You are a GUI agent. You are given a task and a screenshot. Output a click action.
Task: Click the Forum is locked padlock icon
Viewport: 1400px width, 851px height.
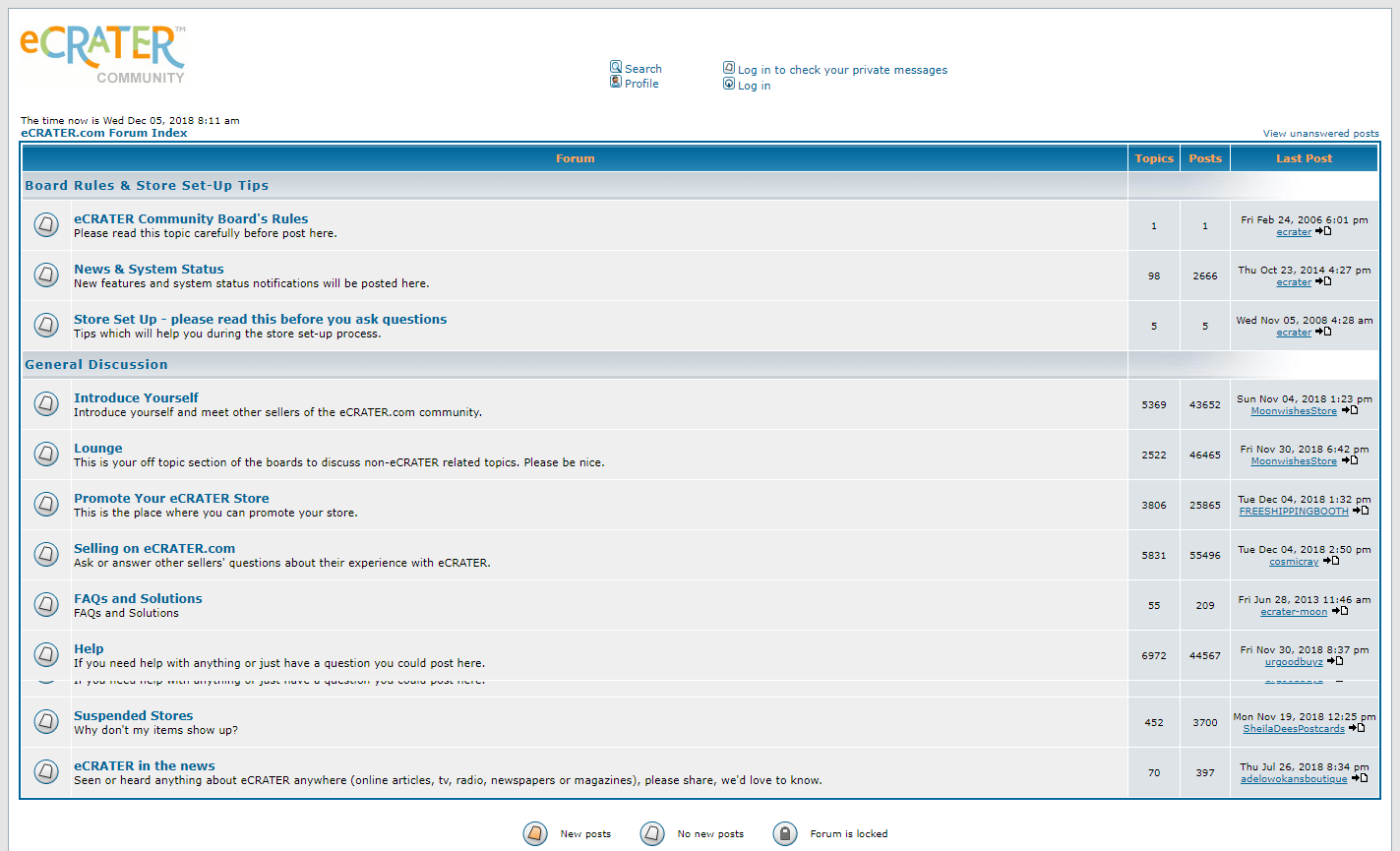(785, 833)
